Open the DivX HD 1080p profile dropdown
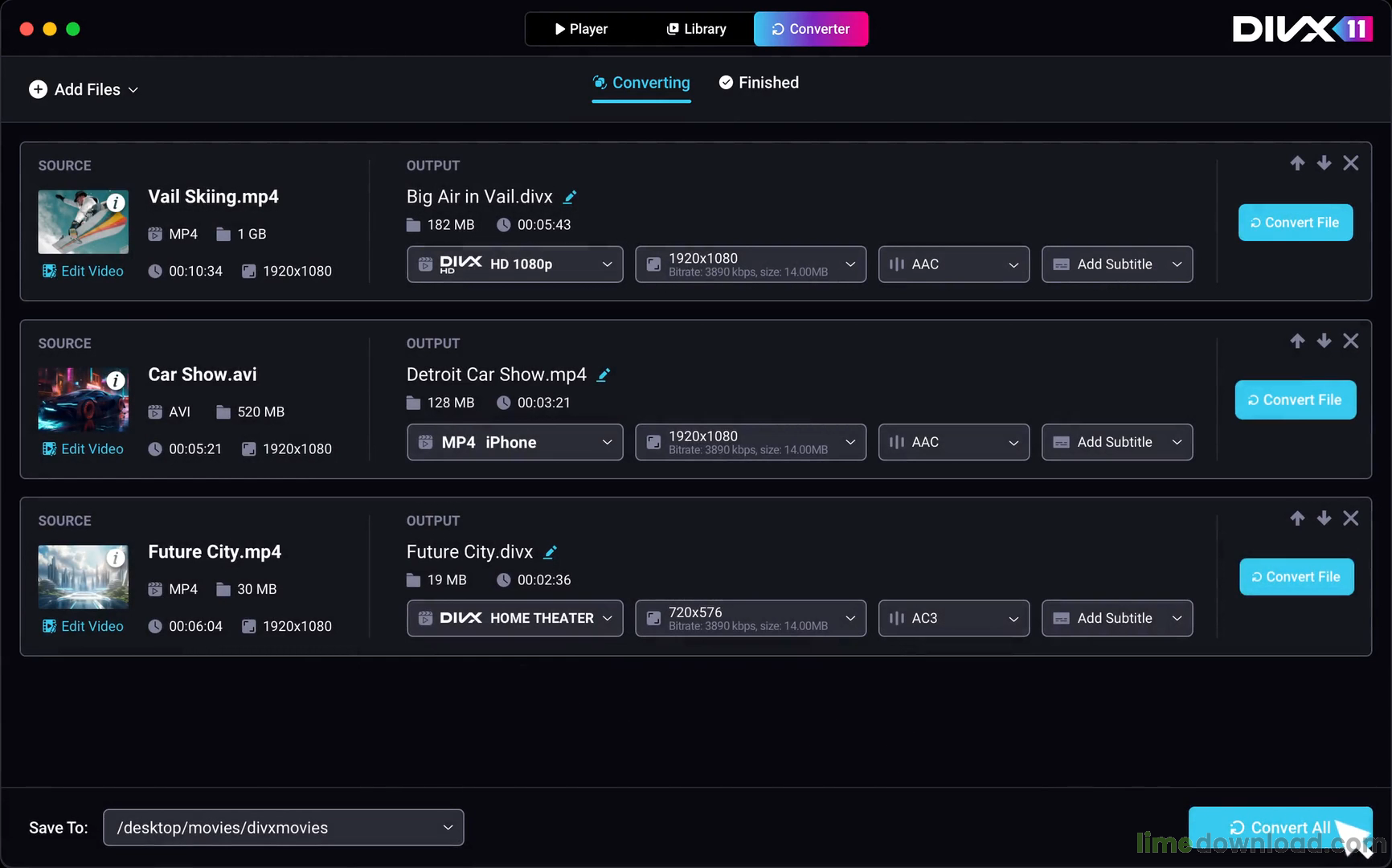Viewport: 1392px width, 868px height. point(514,264)
